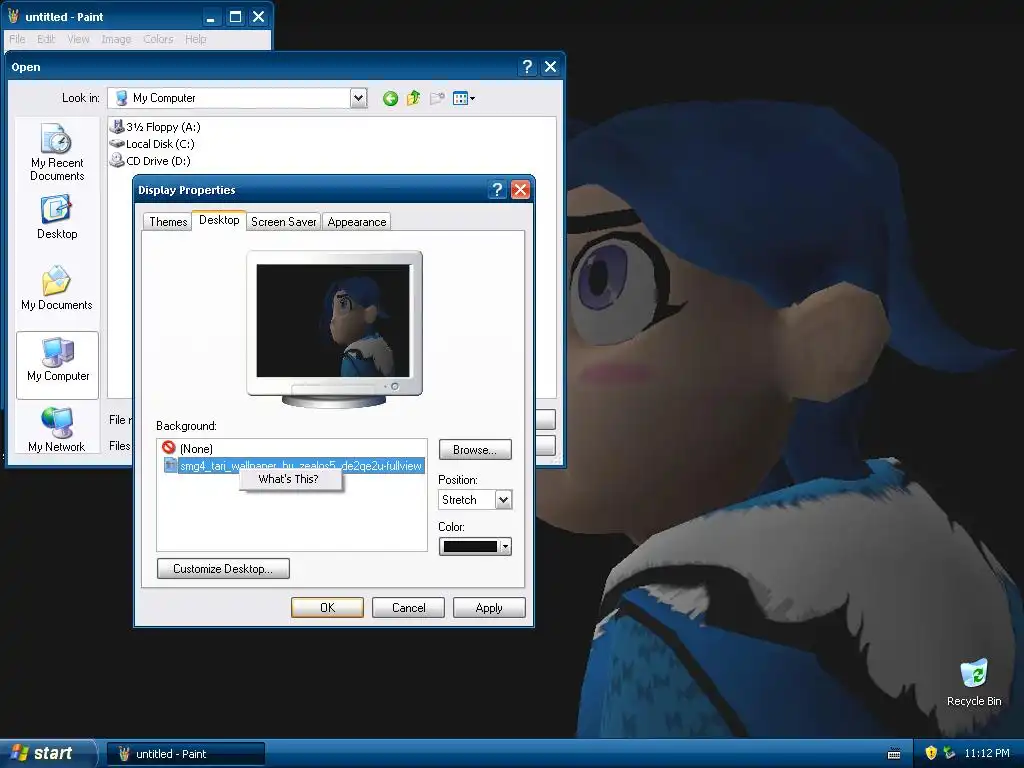The height and width of the screenshot is (768, 1024).
Task: Confirm with the OK button
Action: click(x=327, y=608)
